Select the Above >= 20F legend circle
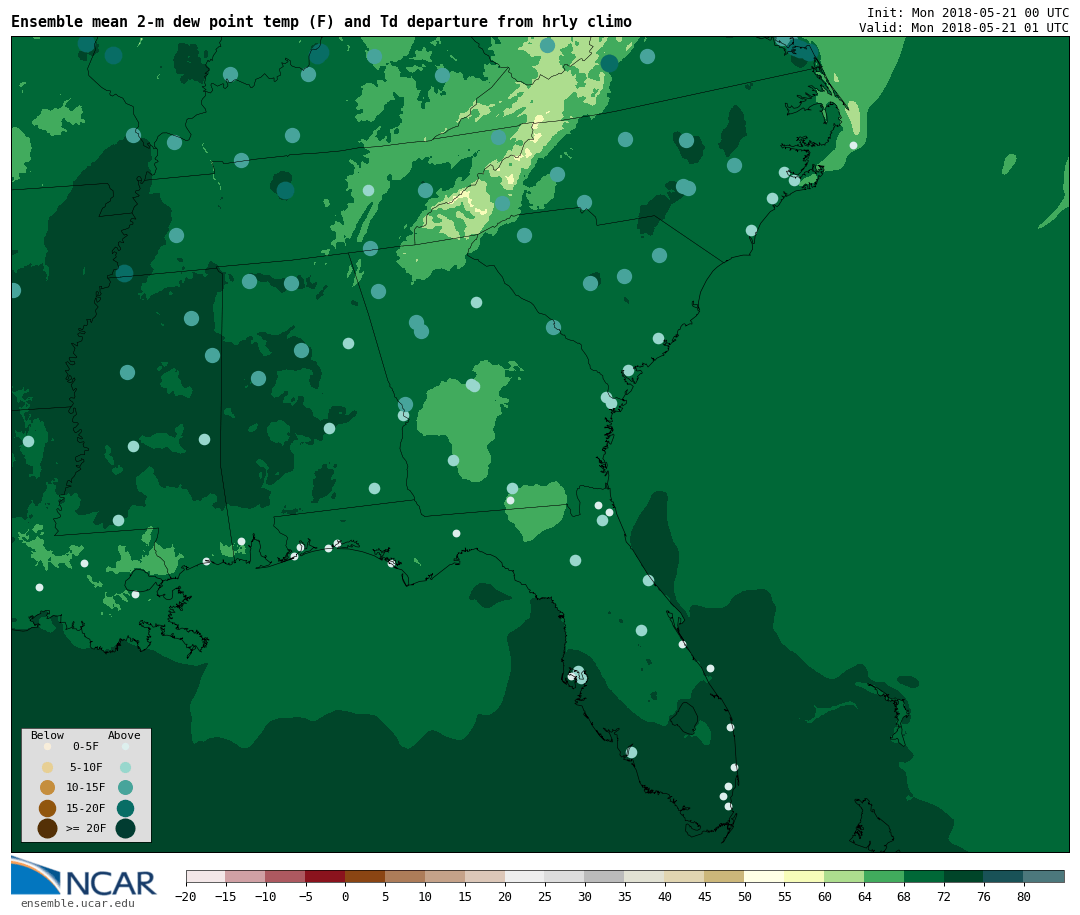 pos(125,828)
